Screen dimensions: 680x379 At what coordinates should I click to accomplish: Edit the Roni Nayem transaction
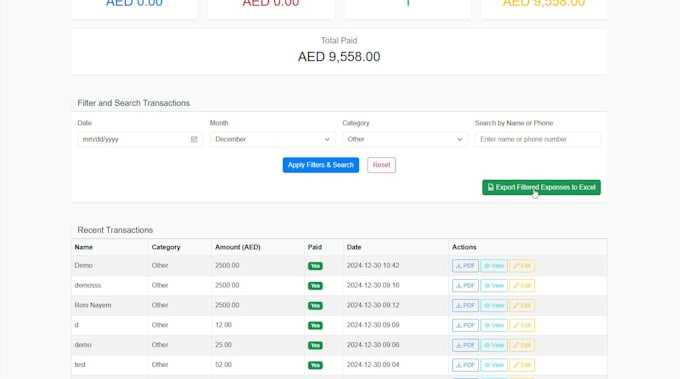pyautogui.click(x=522, y=305)
